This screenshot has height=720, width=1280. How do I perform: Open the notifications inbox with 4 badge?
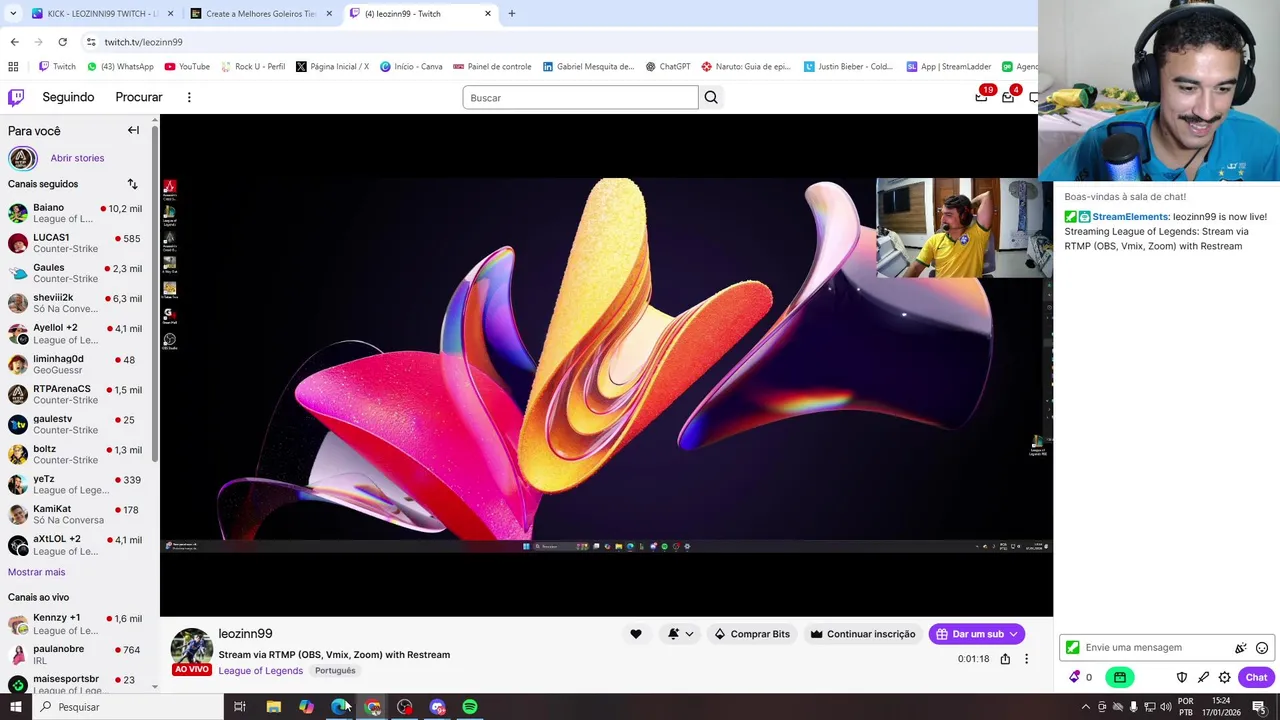[1009, 97]
